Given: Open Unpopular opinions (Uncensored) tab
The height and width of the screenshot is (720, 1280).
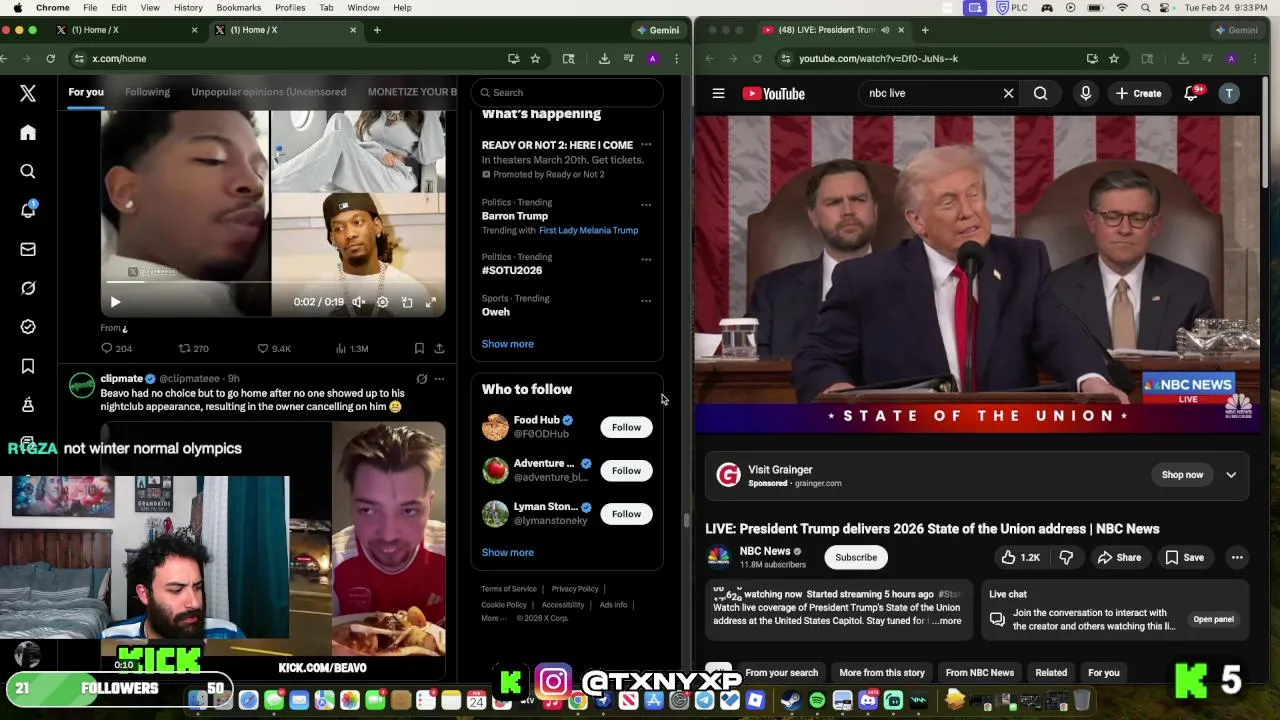Looking at the screenshot, I should [x=268, y=92].
